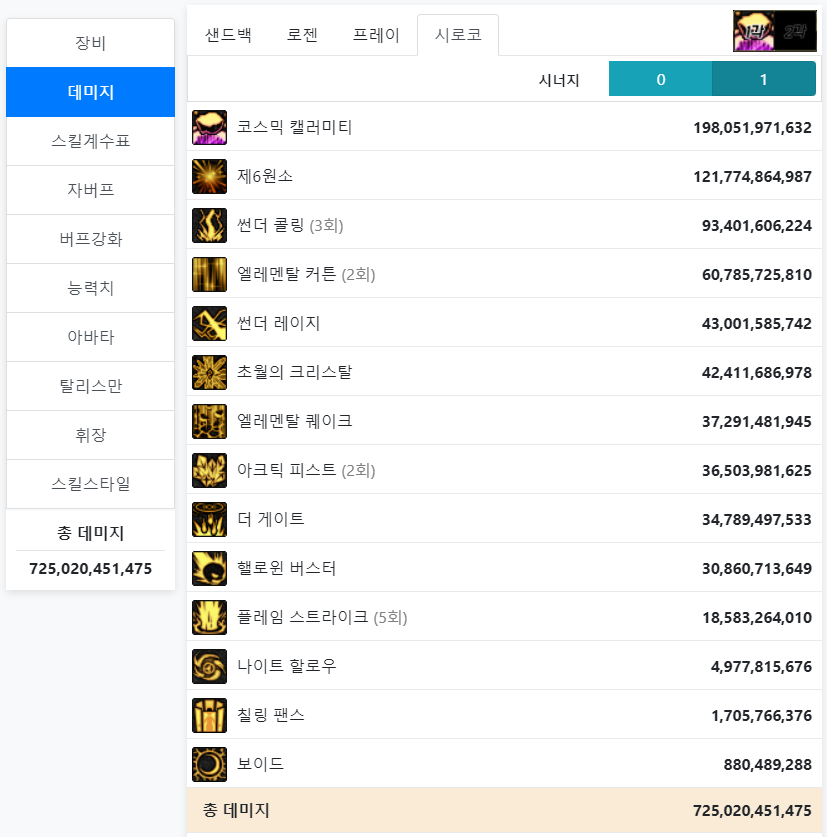Click the 제6원소 skill icon
Screen dimensions: 827x837
pyautogui.click(x=209, y=177)
